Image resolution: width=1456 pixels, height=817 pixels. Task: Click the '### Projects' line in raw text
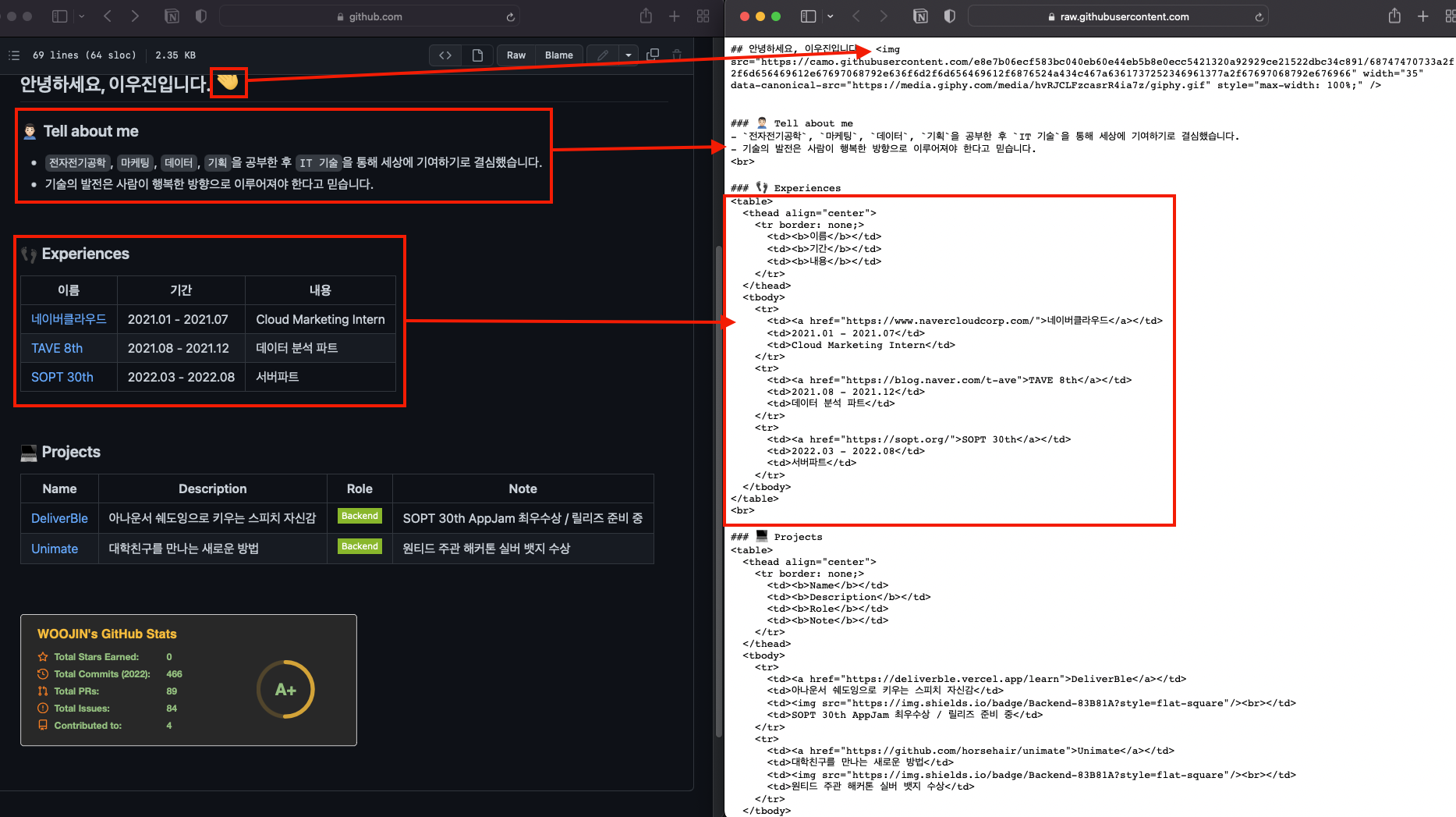tap(777, 537)
